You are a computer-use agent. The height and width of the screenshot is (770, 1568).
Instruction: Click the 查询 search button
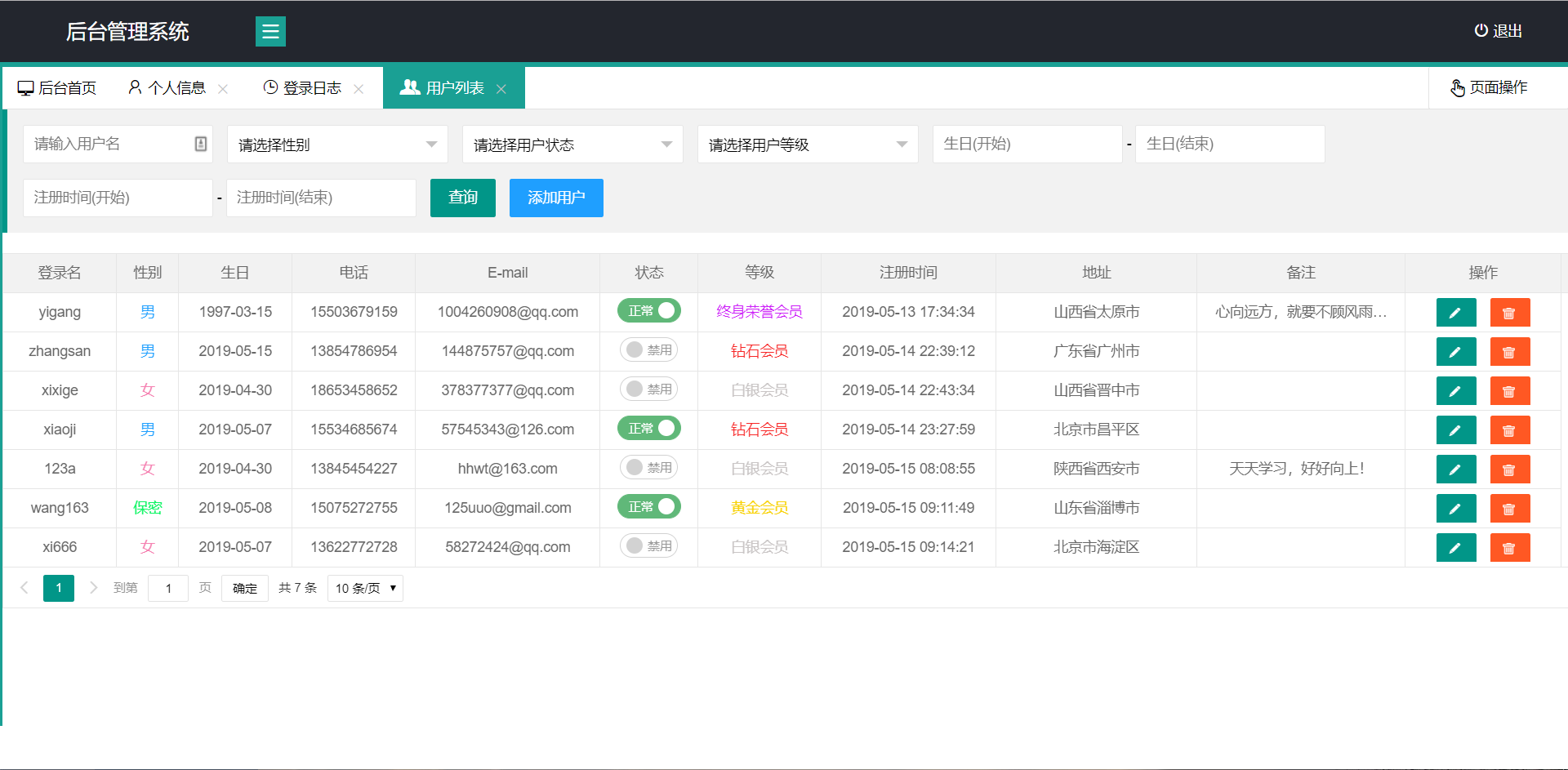[x=463, y=198]
